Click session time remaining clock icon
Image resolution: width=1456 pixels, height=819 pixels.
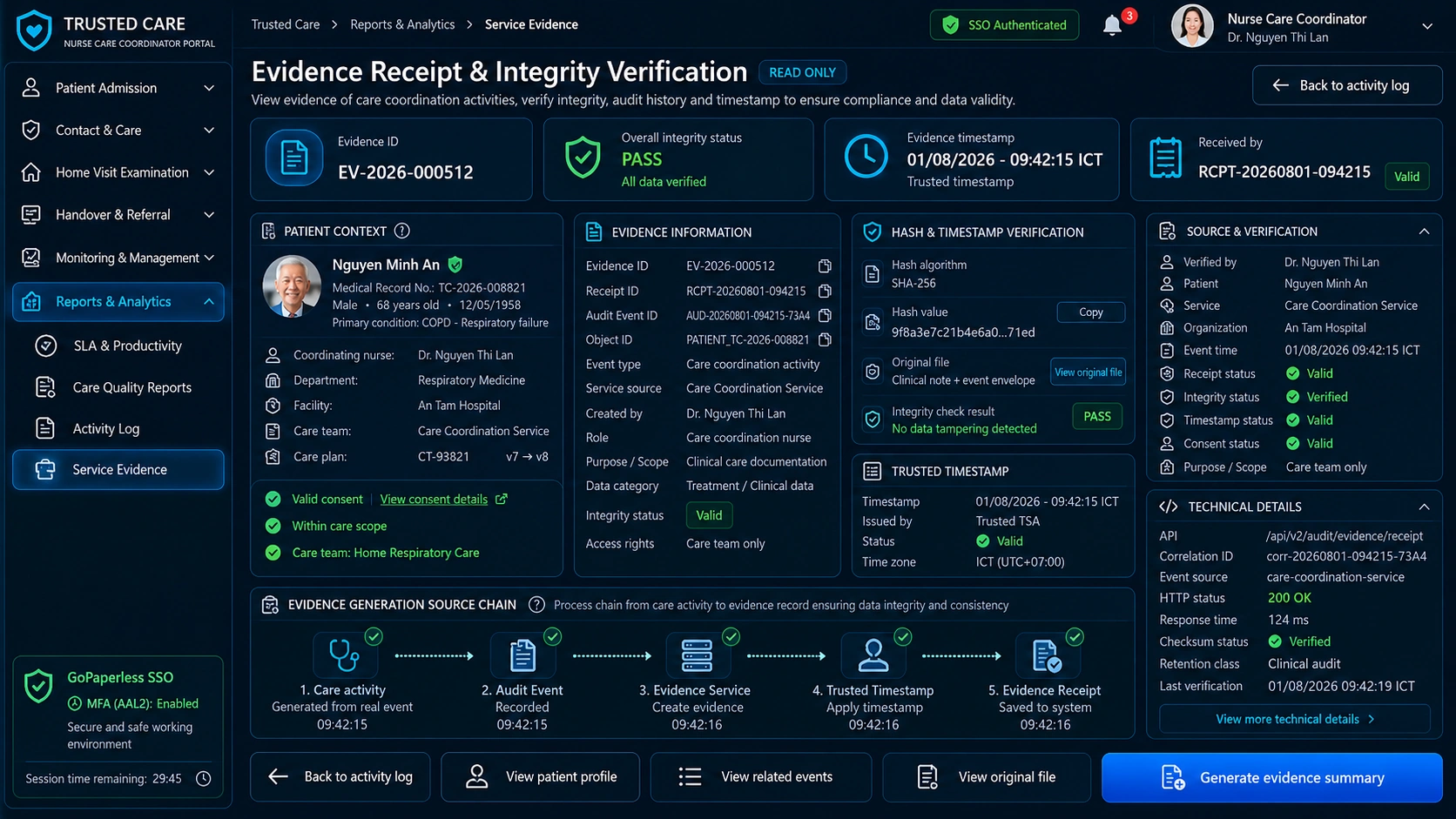(204, 779)
